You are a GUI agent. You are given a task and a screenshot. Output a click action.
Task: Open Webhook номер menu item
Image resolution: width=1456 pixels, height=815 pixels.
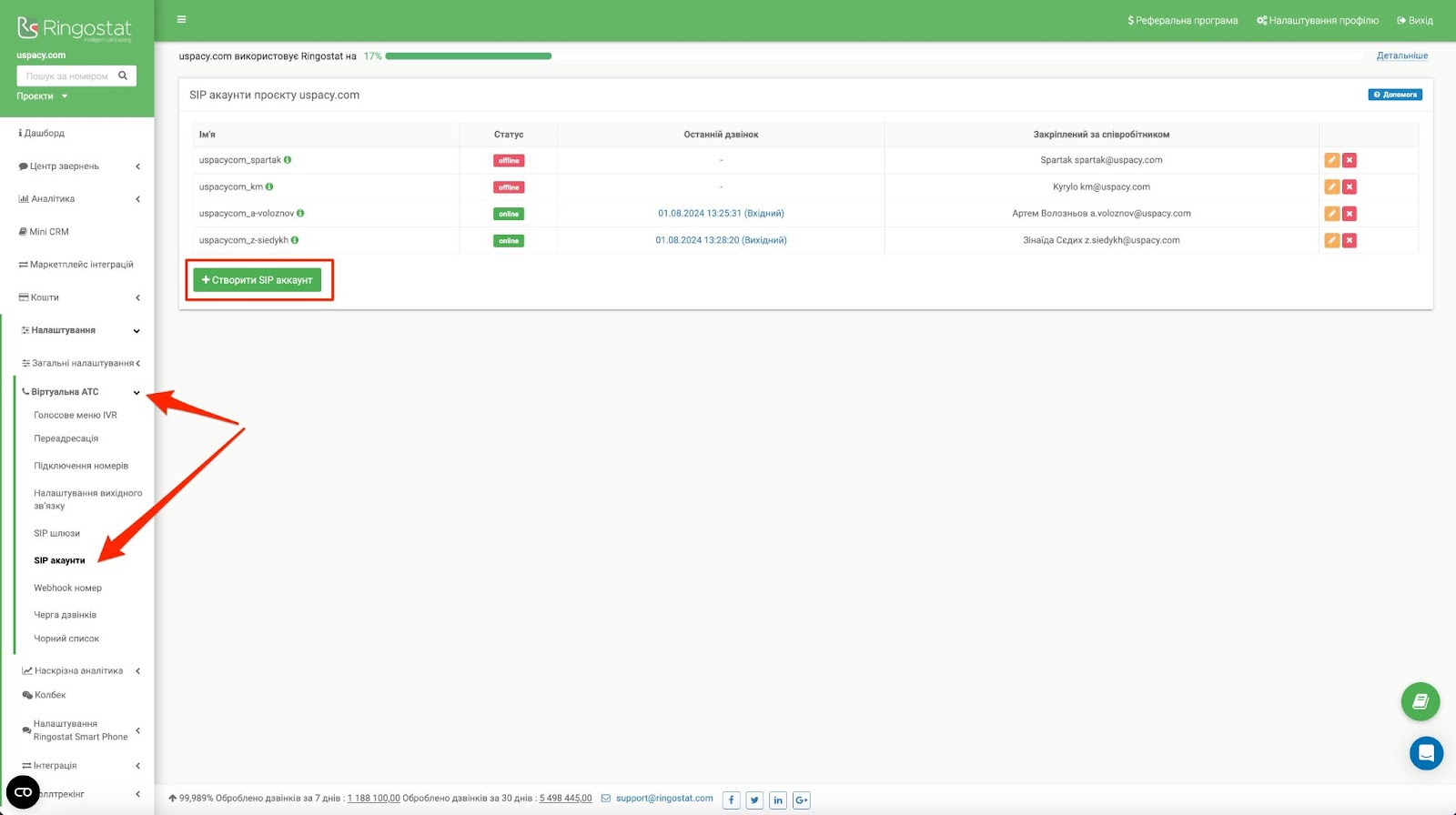click(68, 588)
